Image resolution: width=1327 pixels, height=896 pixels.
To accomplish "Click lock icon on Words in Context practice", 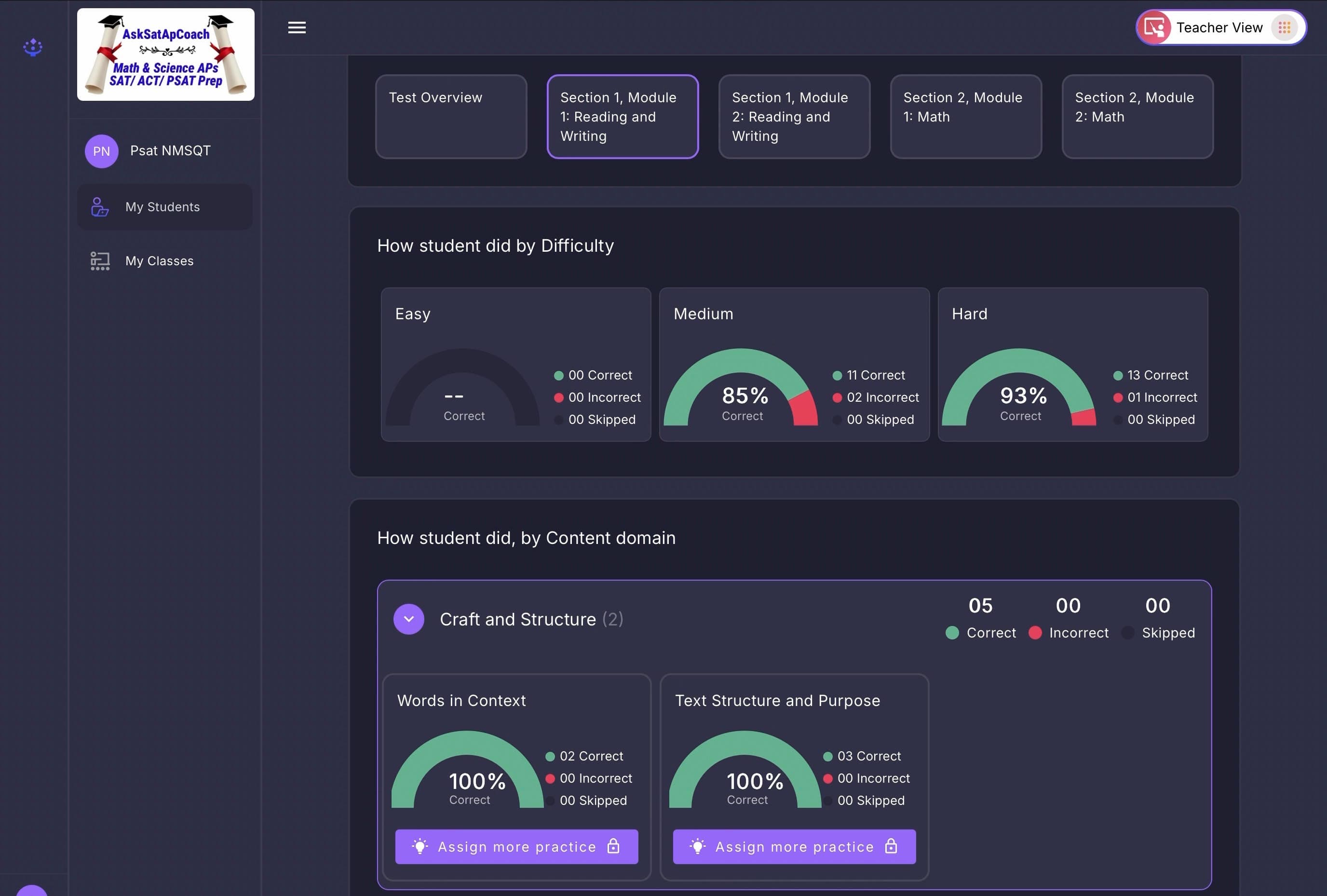I will 613,846.
